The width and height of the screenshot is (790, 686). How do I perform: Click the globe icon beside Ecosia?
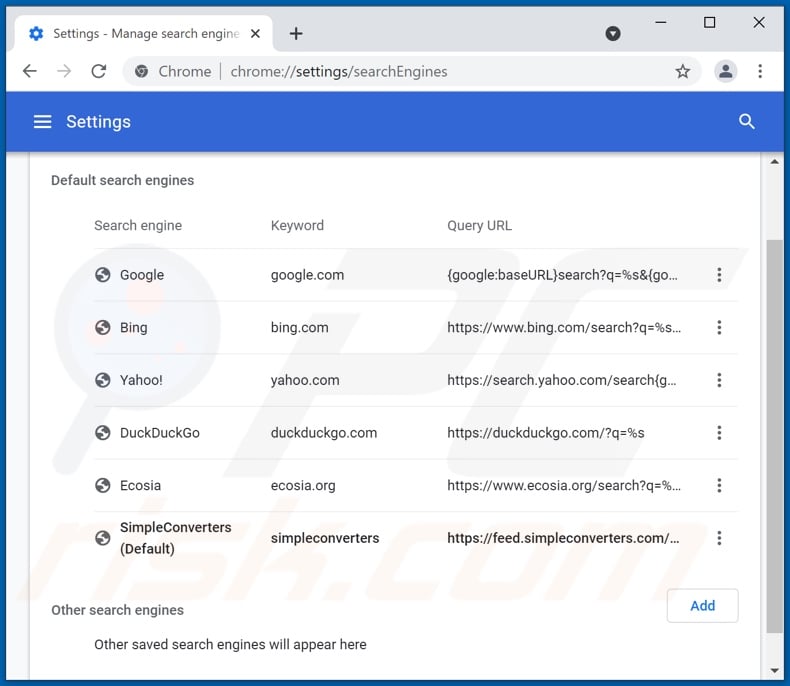pyautogui.click(x=103, y=485)
